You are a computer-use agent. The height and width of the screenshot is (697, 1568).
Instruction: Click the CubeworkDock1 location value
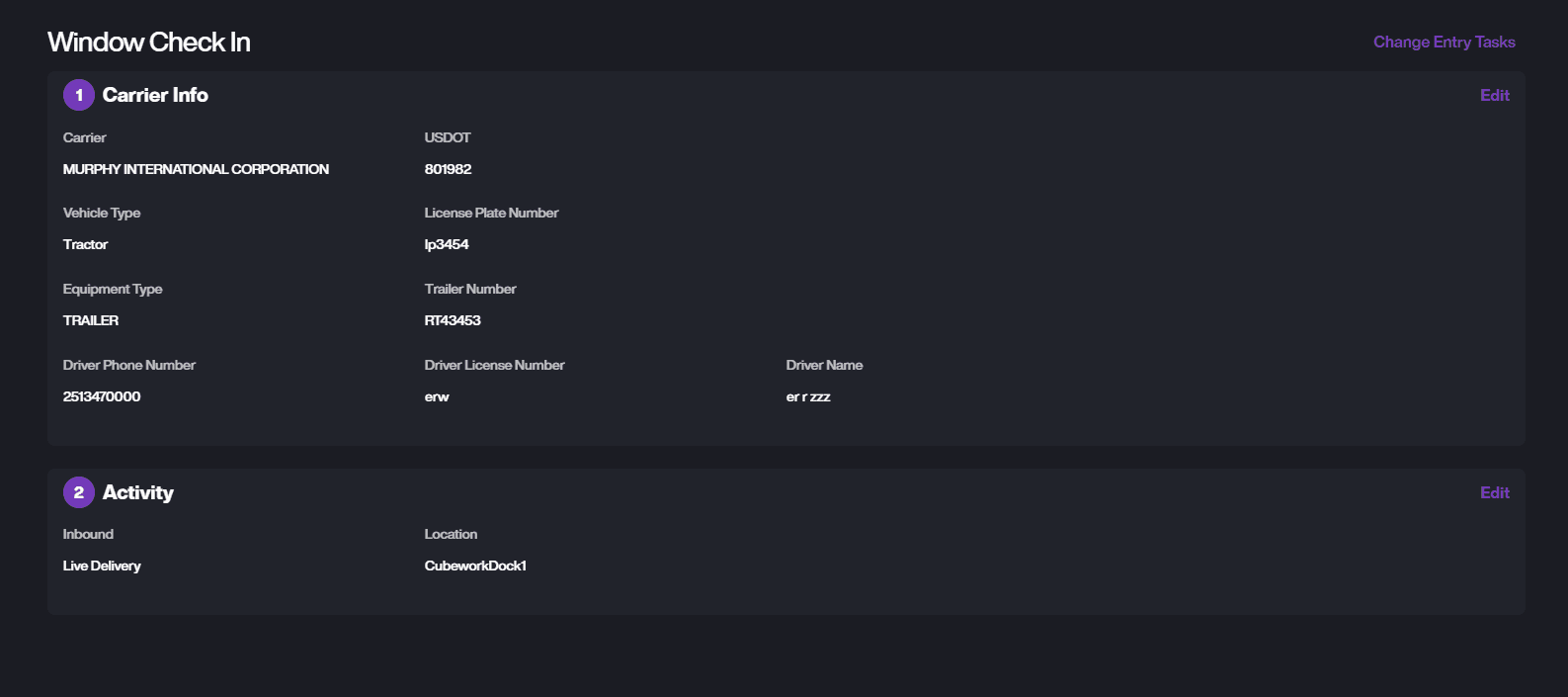pos(475,566)
